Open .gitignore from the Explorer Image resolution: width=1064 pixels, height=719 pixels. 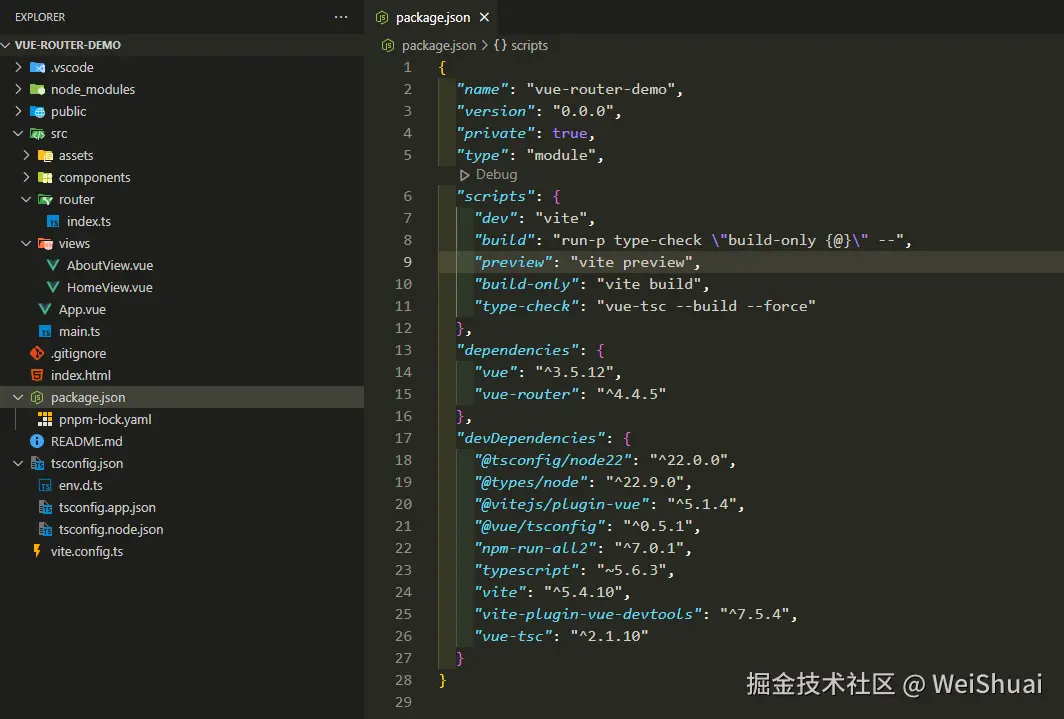[x=79, y=353]
